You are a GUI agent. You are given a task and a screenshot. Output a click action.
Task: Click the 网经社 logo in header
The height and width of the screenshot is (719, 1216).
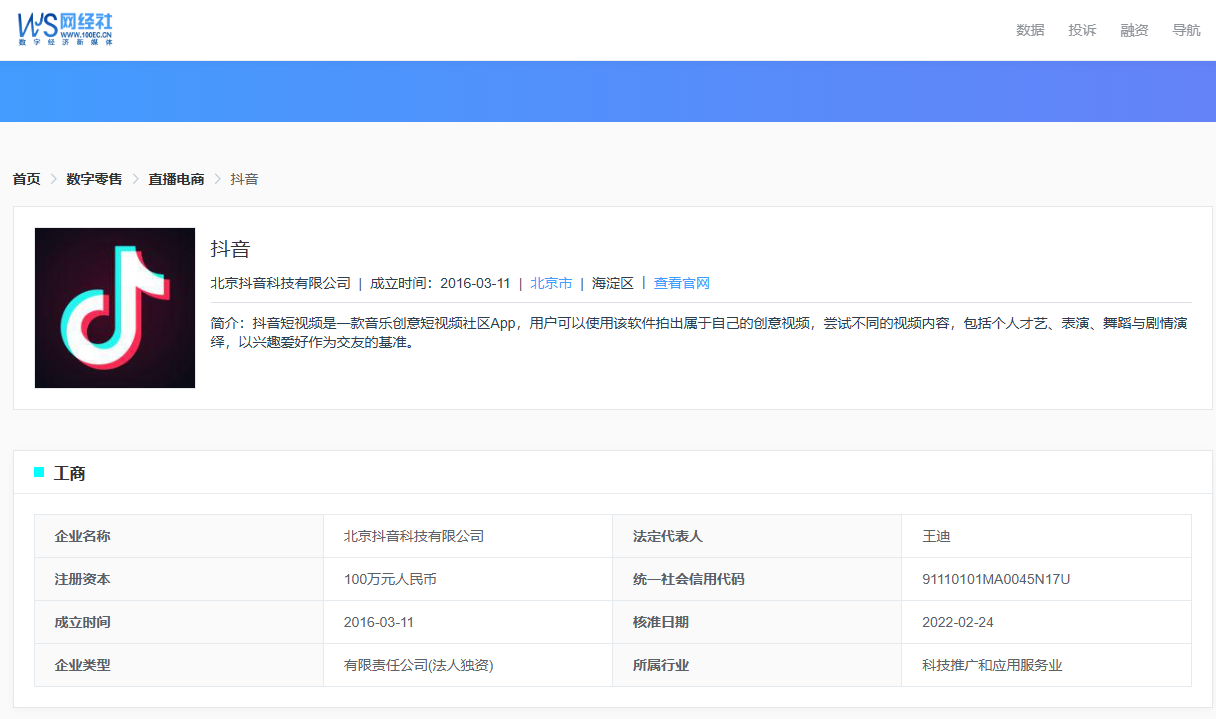coord(66,28)
